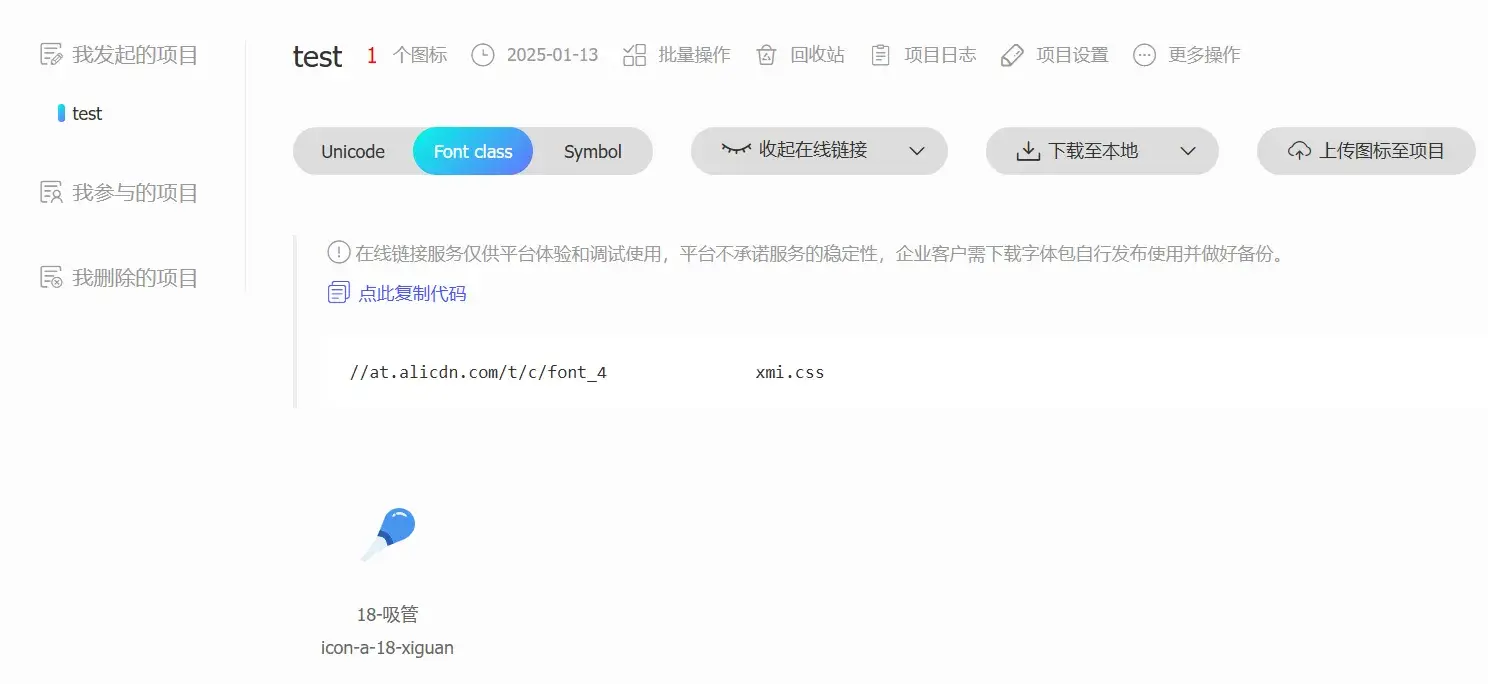
Task: Click the 回收站 recycle bin icon
Action: point(766,55)
